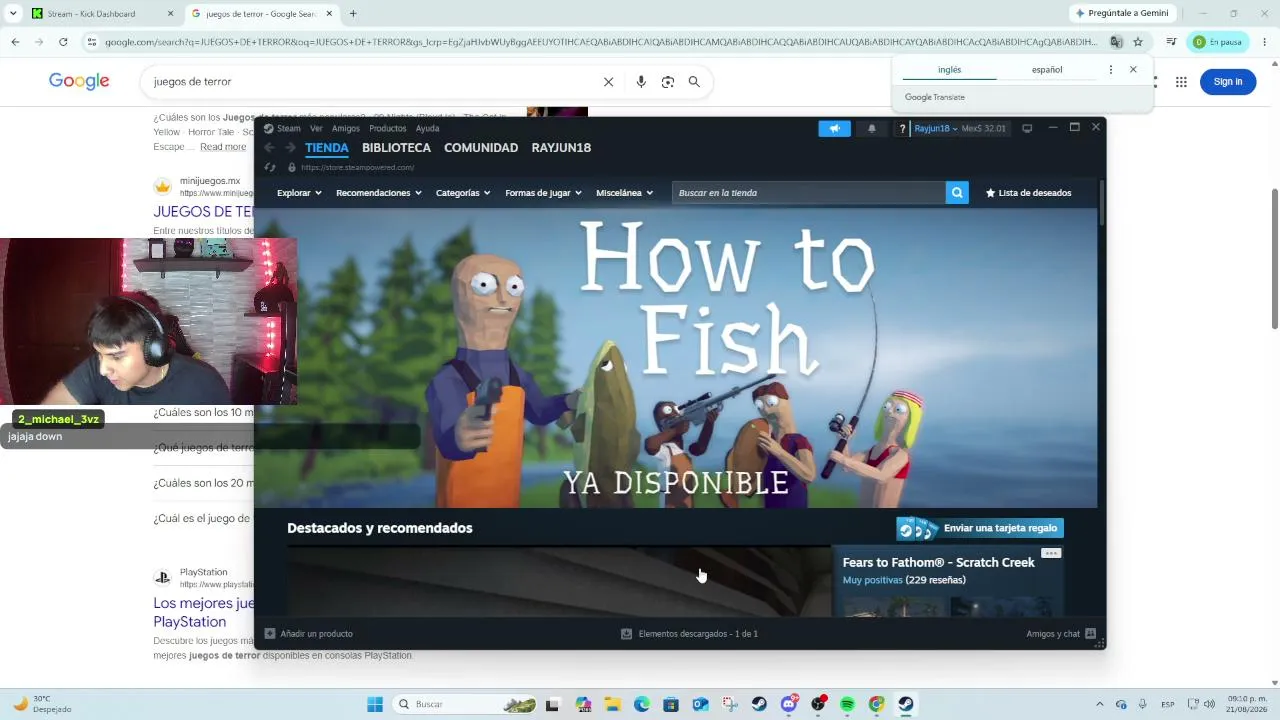
Task: Click the Google Translate icon in address bar
Action: click(x=1116, y=42)
